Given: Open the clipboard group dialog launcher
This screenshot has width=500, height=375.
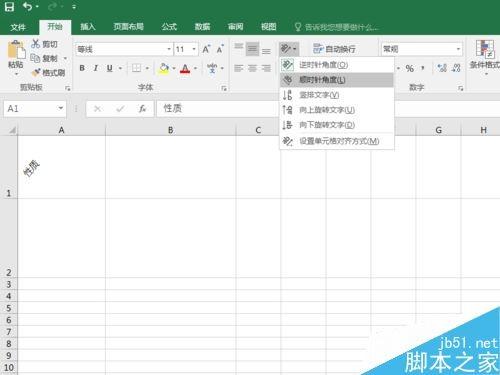Looking at the screenshot, I should (68, 88).
